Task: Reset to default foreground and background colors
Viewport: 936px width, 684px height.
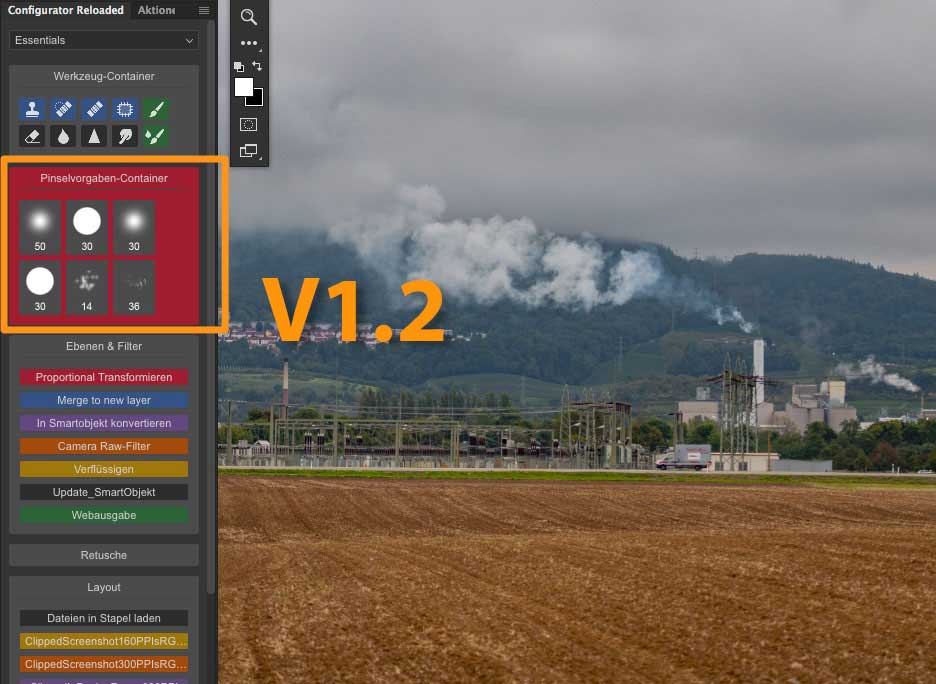Action: (239, 66)
